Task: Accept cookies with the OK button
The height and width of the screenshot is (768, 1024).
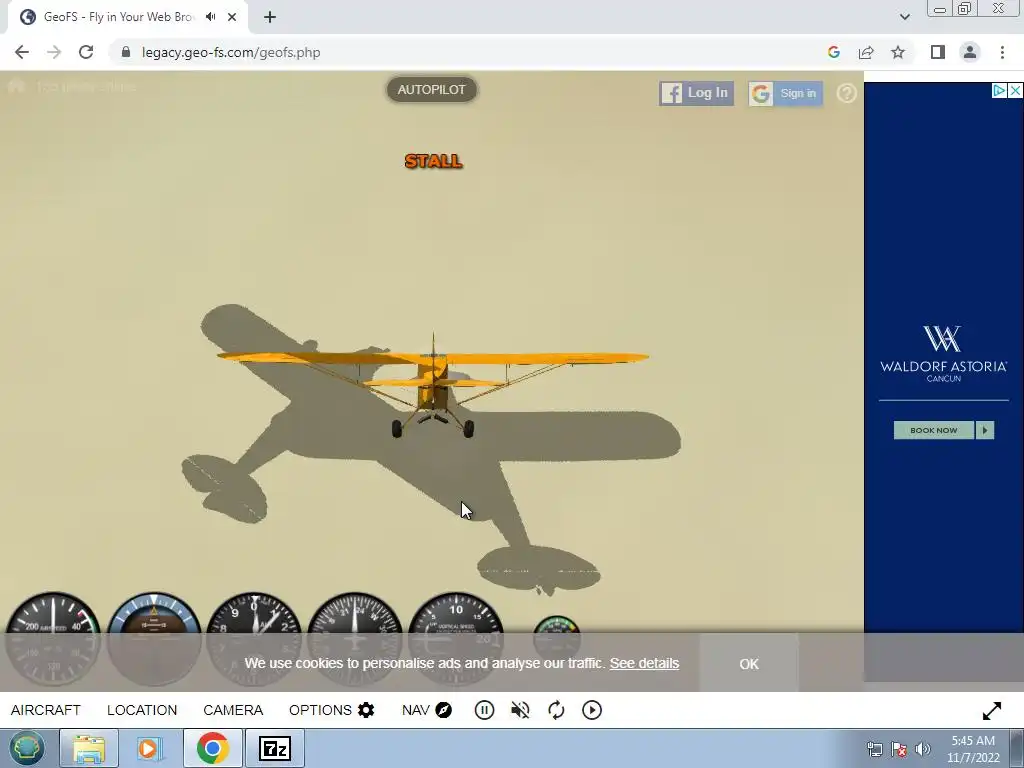Action: (x=749, y=664)
